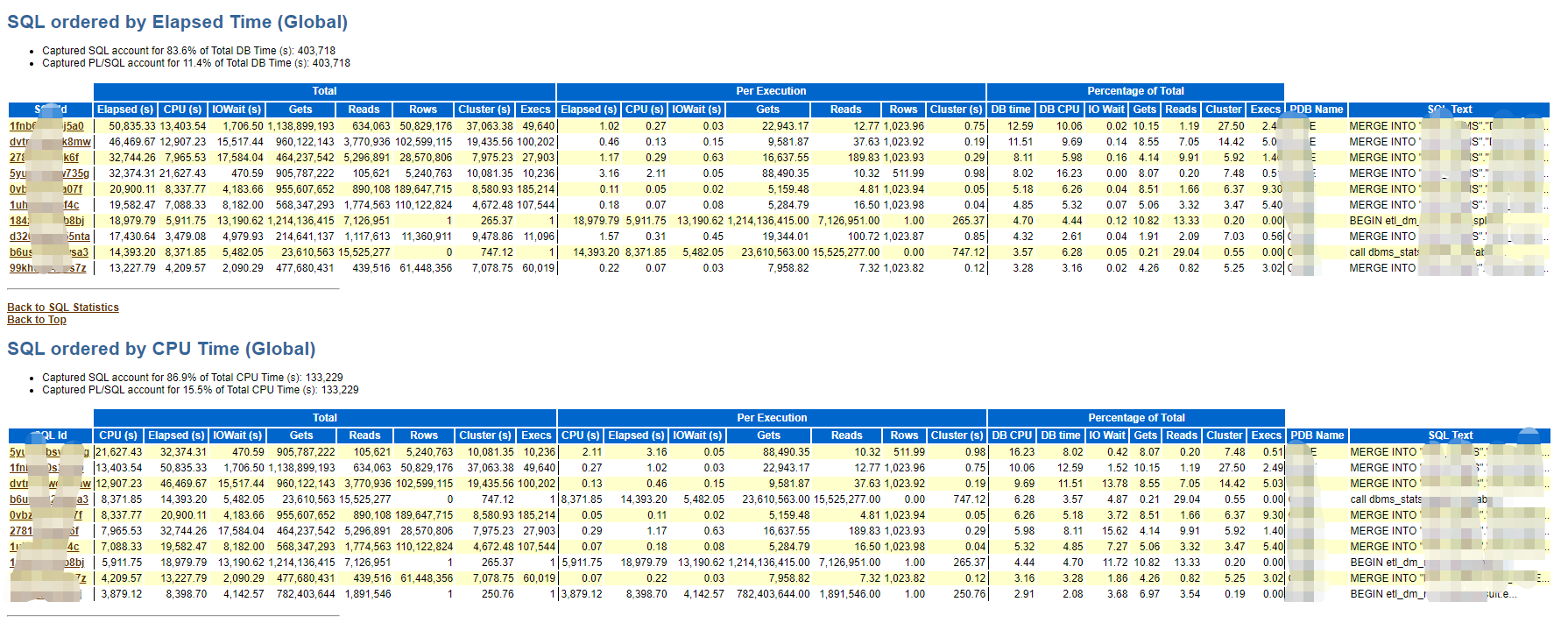Select per-execution gets 88,490.35 in Elapsed Time table
Screen dimensions: 1568x623
(786, 173)
